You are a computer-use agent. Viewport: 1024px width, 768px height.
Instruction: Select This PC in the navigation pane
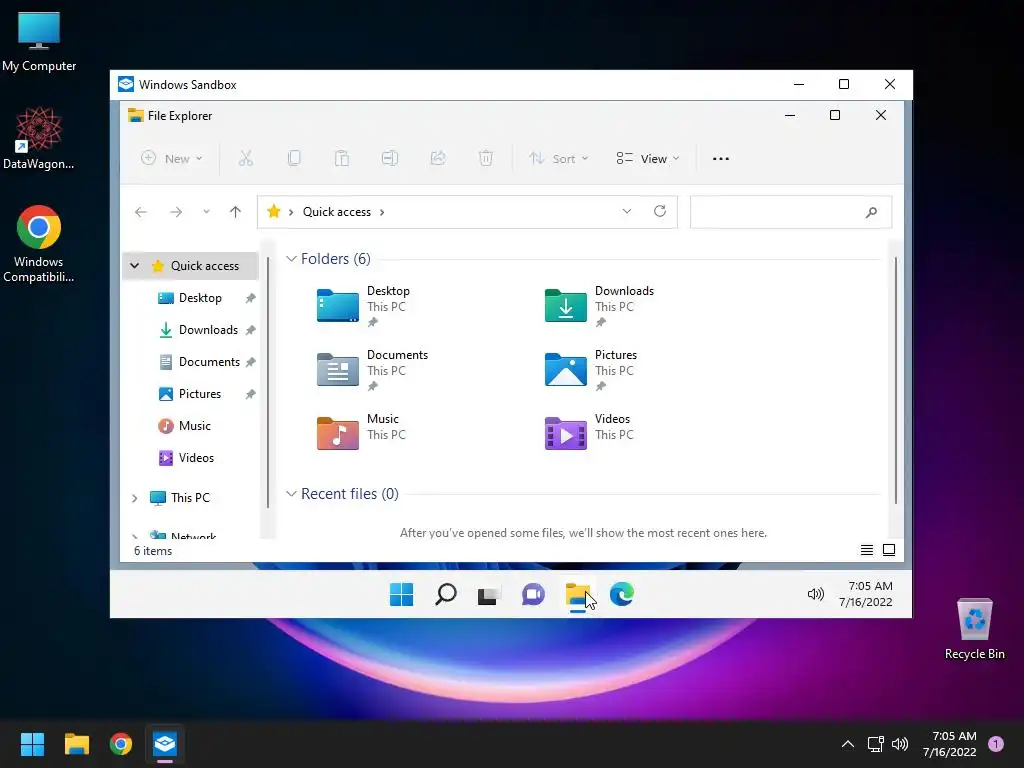pyautogui.click(x=191, y=498)
